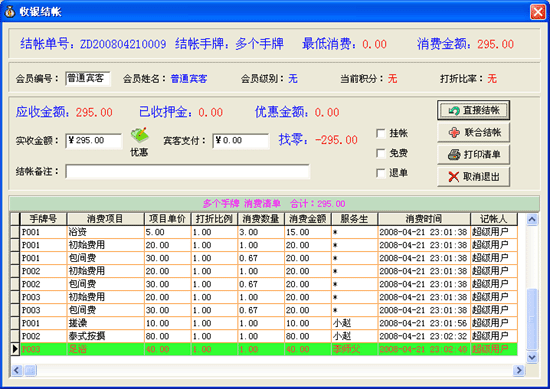
Task: Click the printer icon on 打印清单
Action: click(x=454, y=155)
